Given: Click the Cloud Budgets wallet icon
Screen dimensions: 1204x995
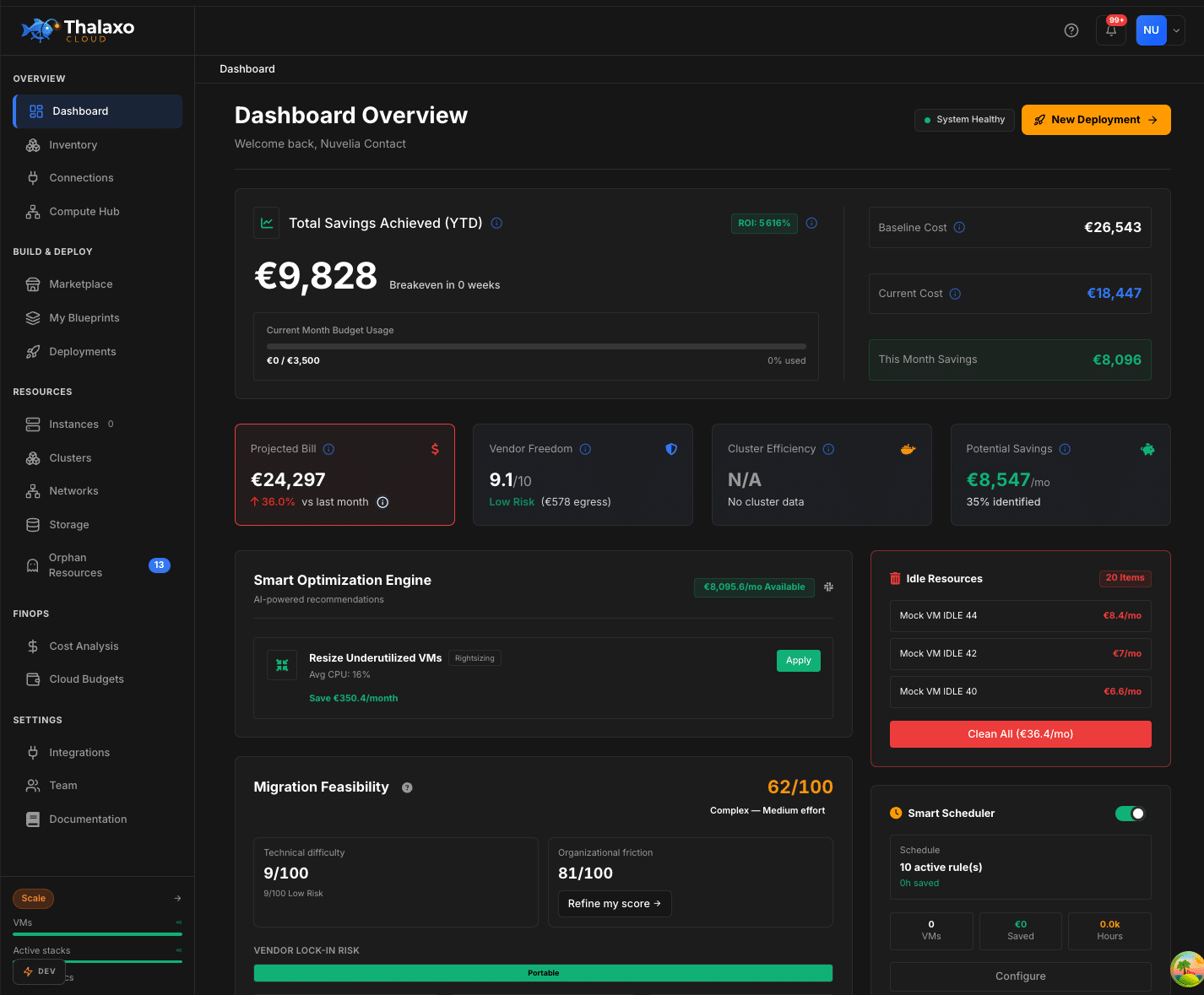Looking at the screenshot, I should coord(33,679).
